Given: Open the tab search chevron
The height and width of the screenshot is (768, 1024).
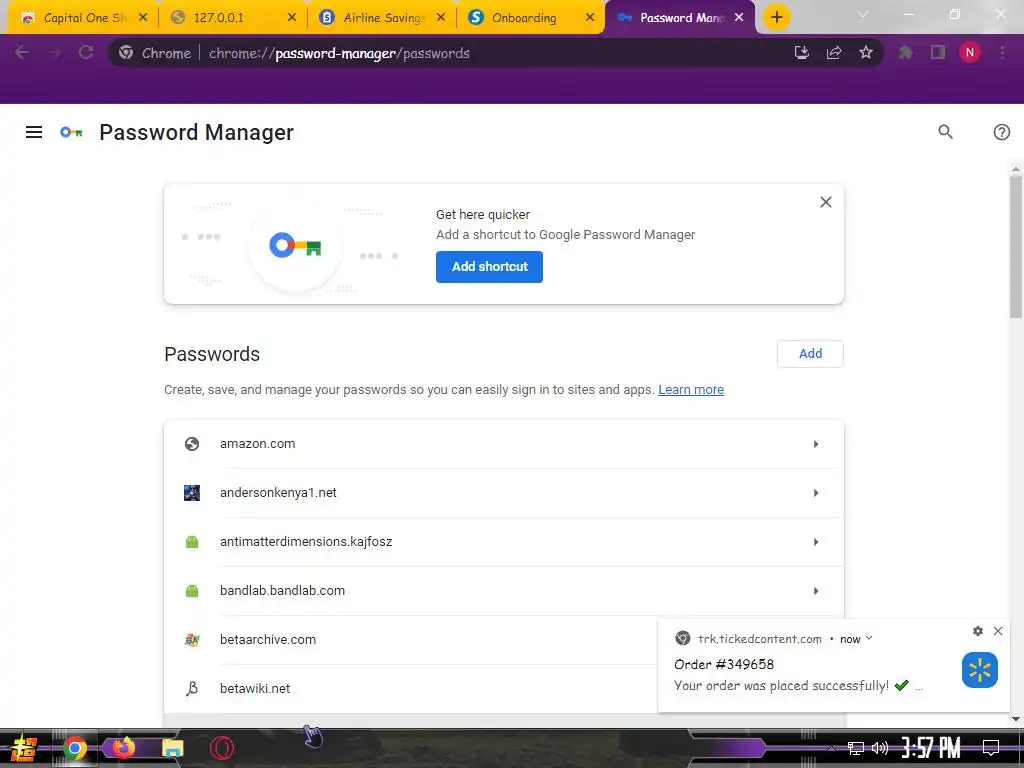Looking at the screenshot, I should click(x=863, y=14).
